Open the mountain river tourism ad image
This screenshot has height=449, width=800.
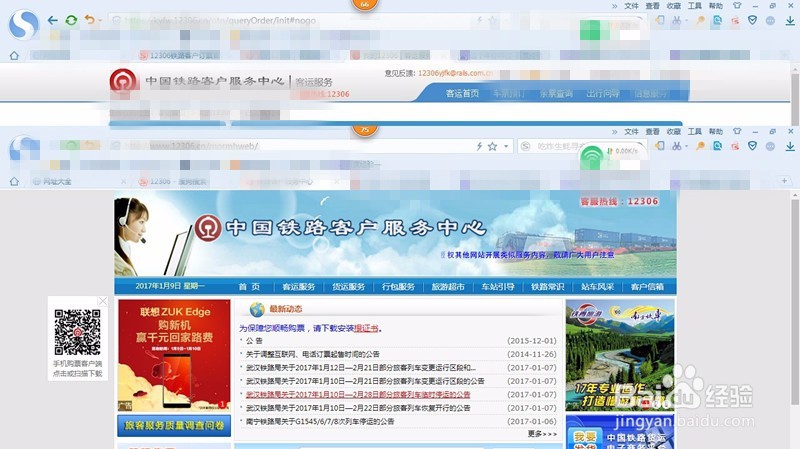tap(620, 355)
